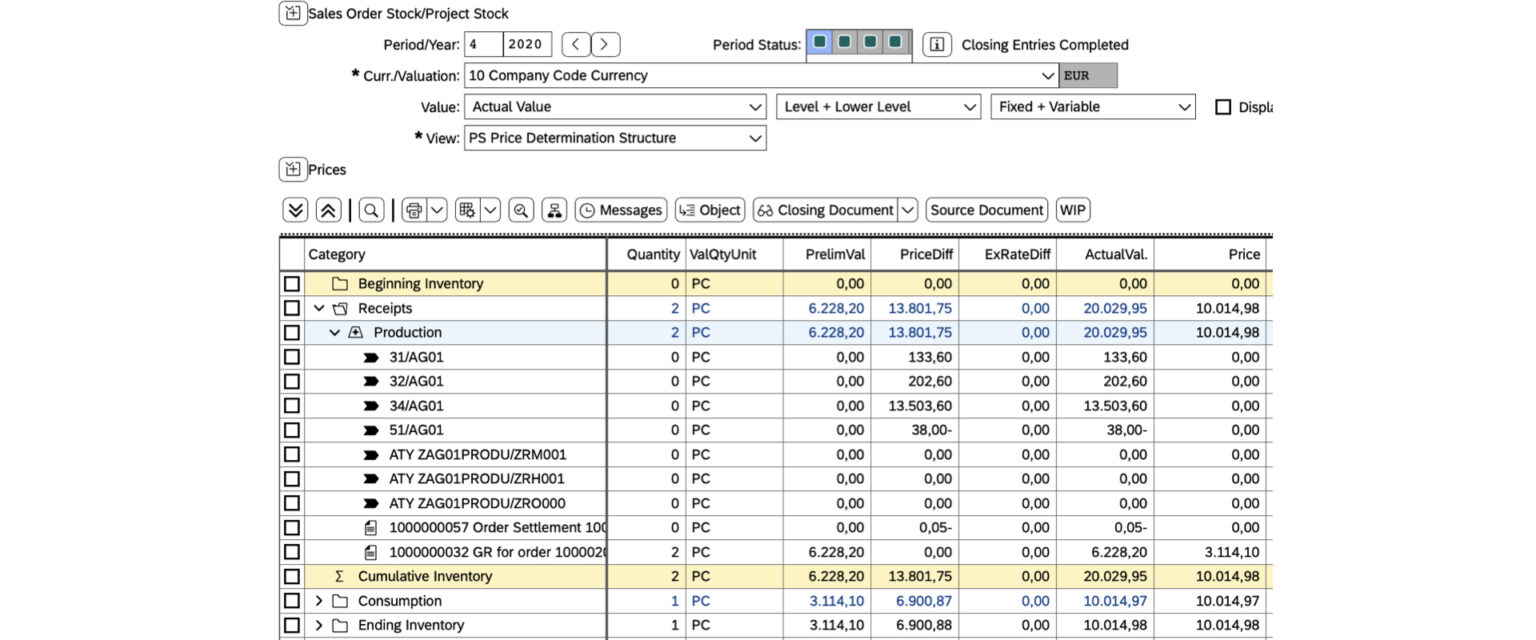Select the choose-detail magnifier icon
1536x640 pixels.
[521, 210]
